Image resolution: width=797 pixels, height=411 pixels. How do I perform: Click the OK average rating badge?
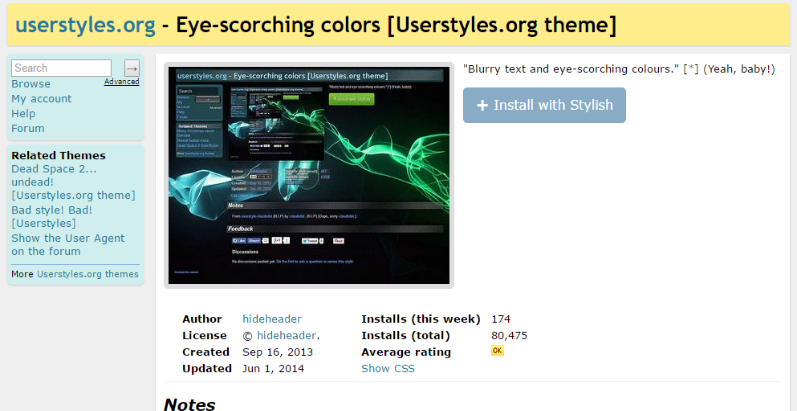[497, 351]
